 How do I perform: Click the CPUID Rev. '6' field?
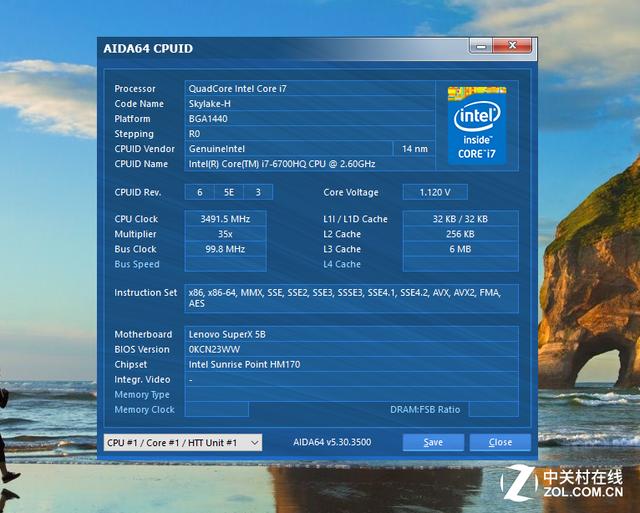pos(200,192)
